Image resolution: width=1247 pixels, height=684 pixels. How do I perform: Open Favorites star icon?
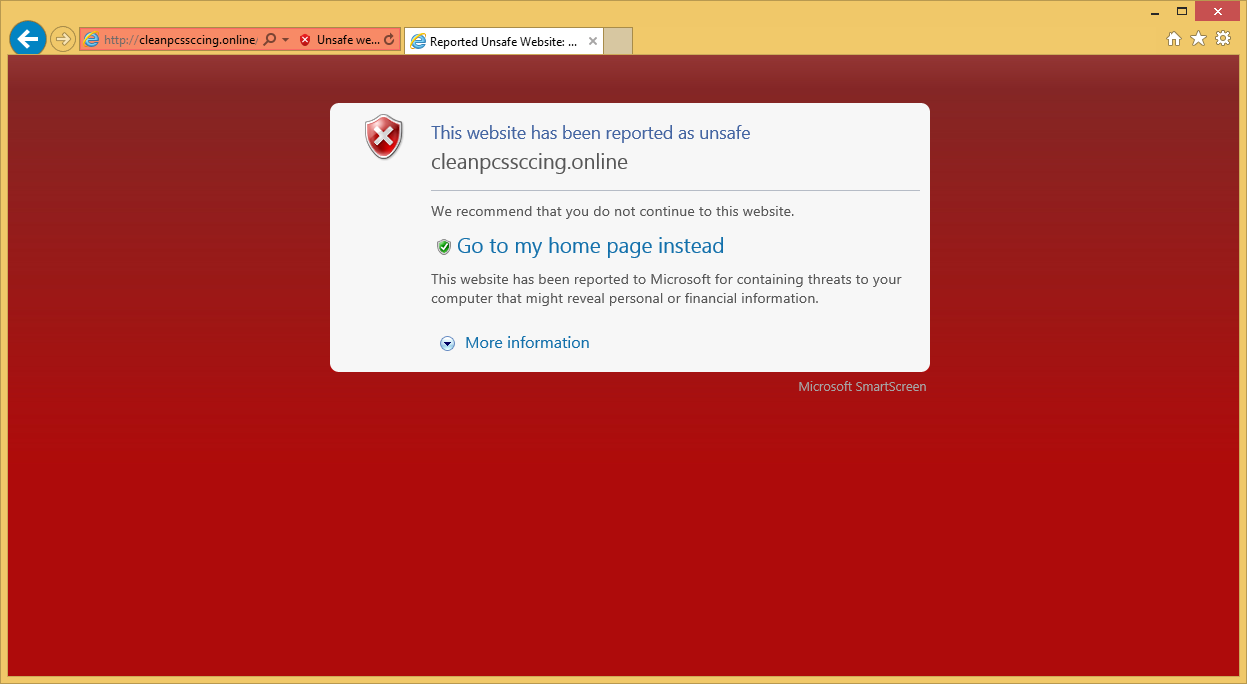tap(1199, 38)
